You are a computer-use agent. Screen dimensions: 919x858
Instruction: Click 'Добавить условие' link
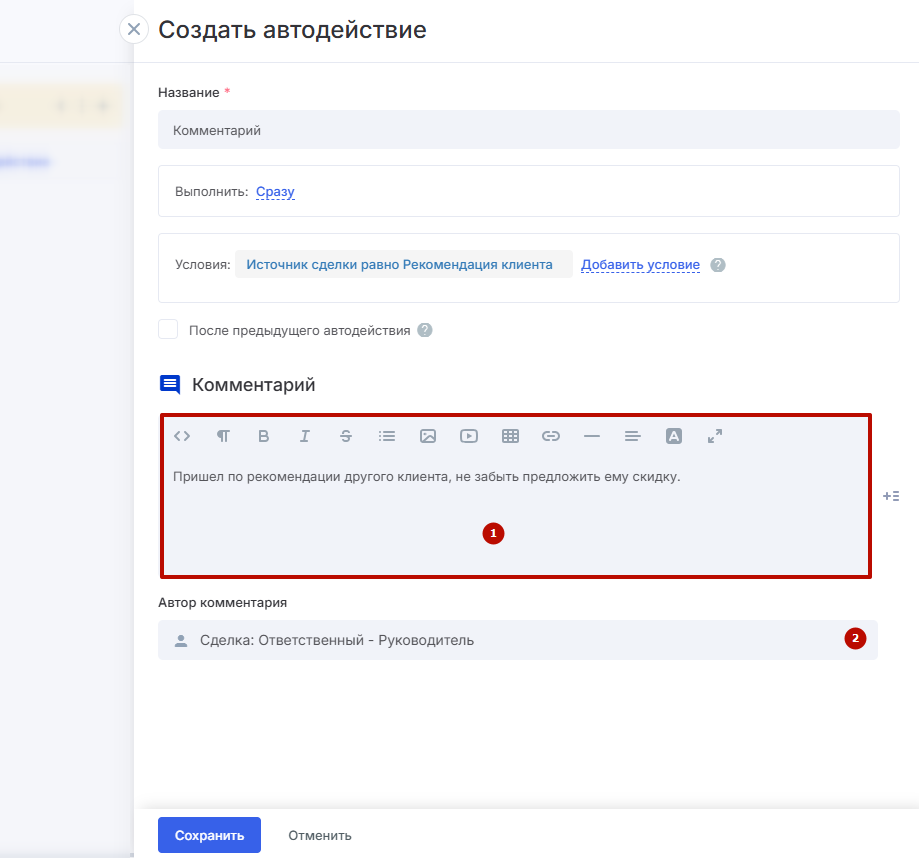[x=640, y=265]
